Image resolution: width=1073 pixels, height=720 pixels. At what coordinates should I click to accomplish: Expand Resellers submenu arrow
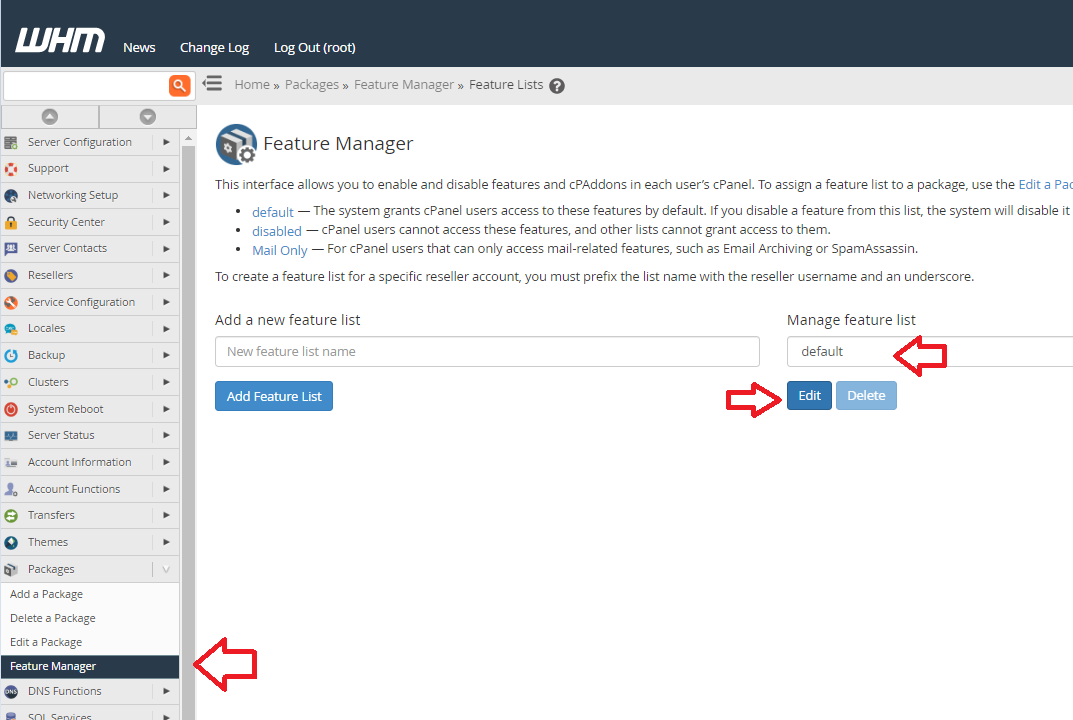[166, 276]
